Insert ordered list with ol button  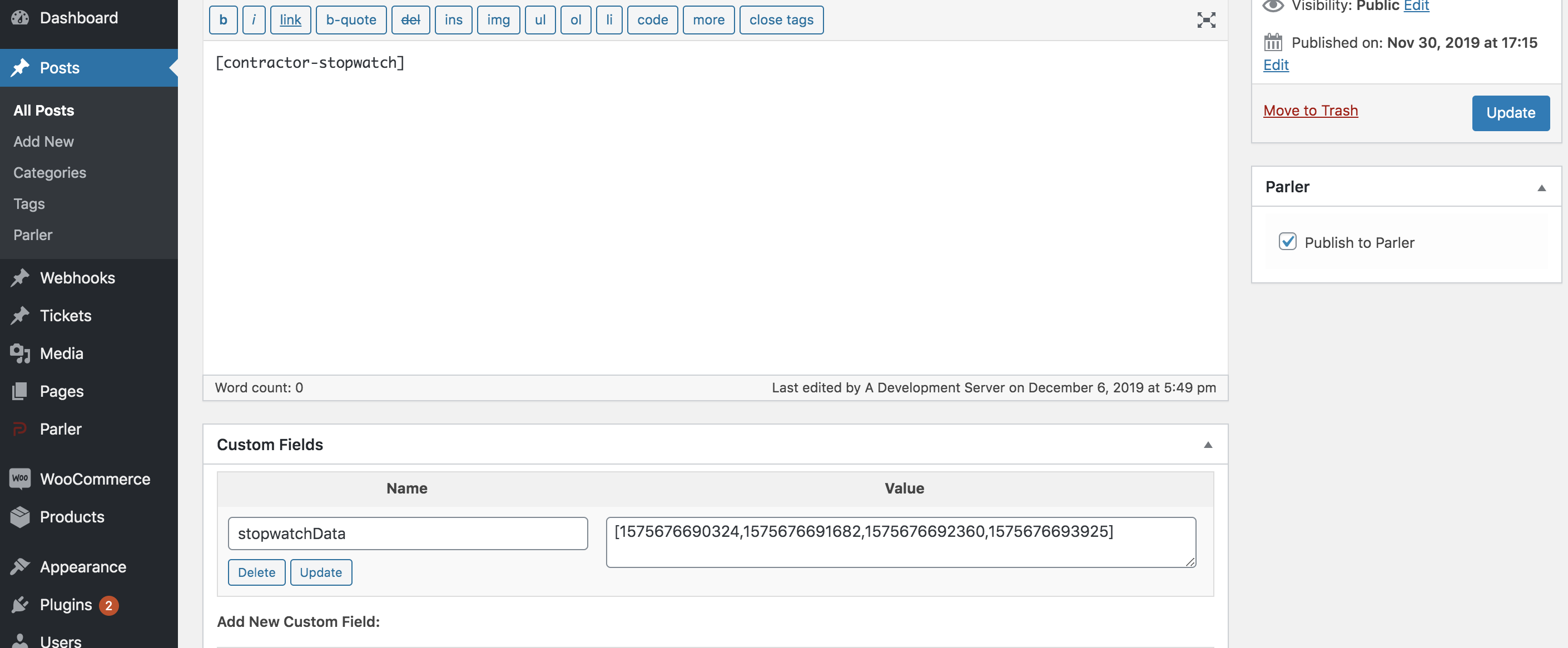tap(575, 20)
